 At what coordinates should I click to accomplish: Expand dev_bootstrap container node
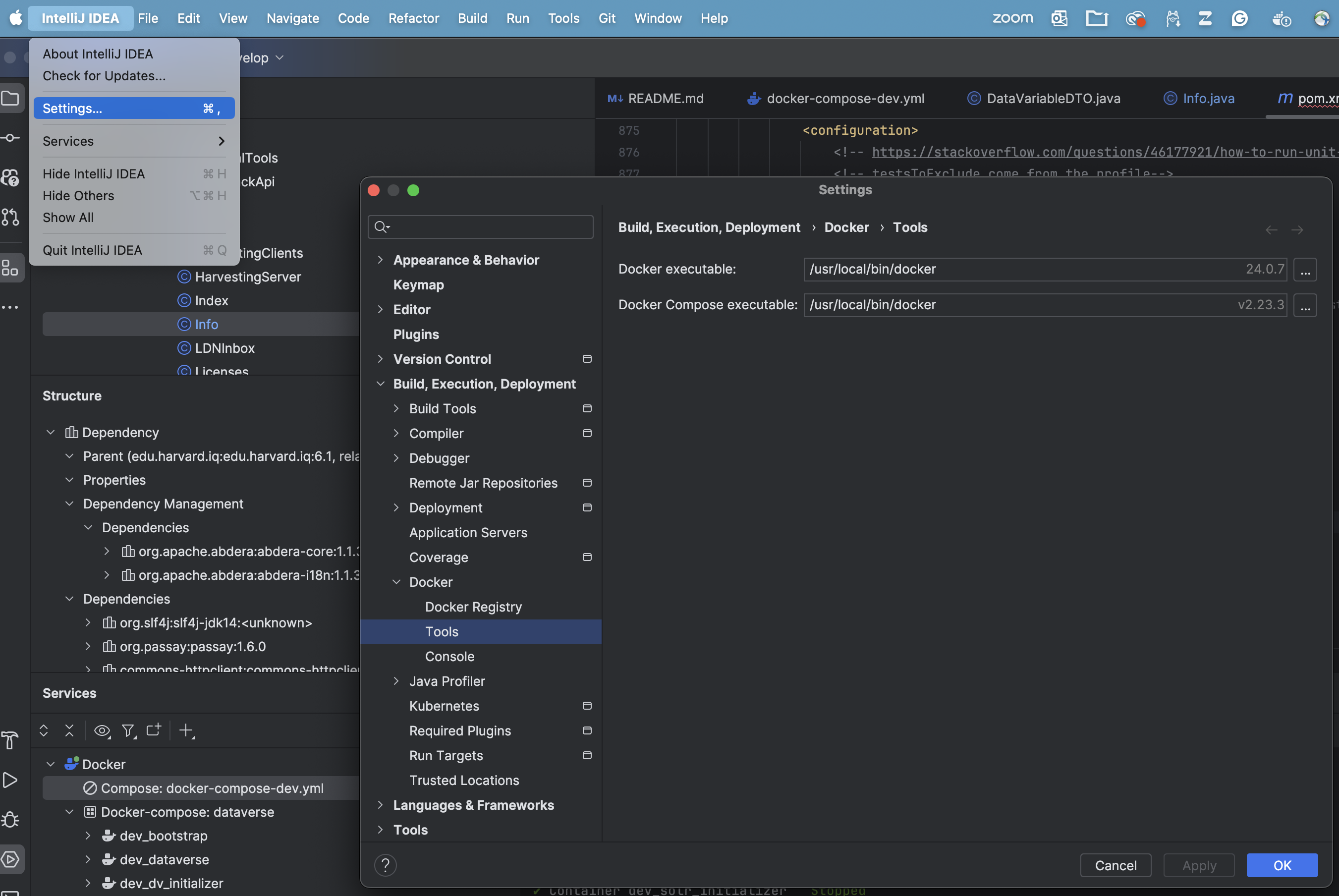(88, 836)
